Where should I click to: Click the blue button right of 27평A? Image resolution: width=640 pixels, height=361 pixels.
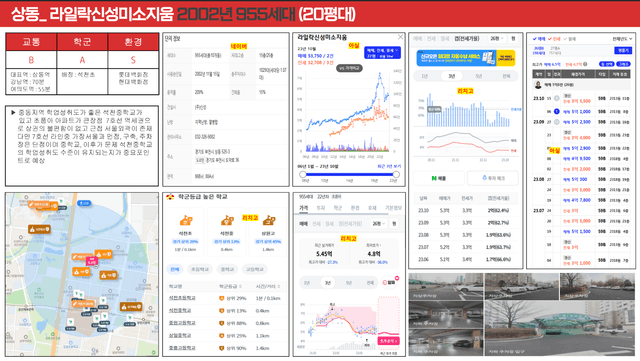(x=622, y=50)
